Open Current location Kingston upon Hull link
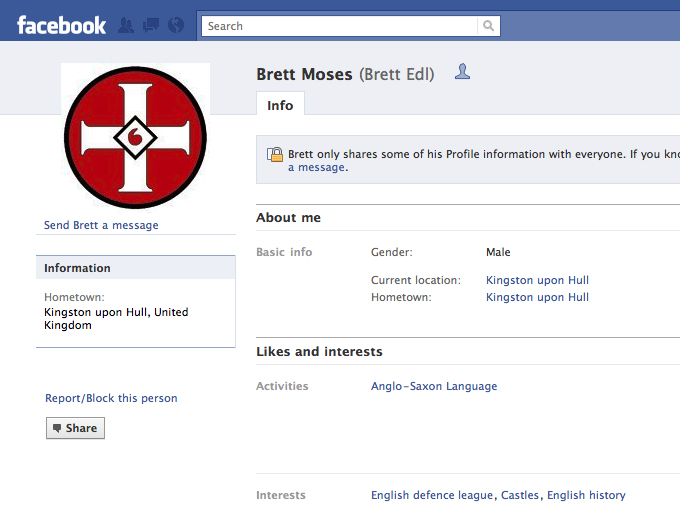 537,280
